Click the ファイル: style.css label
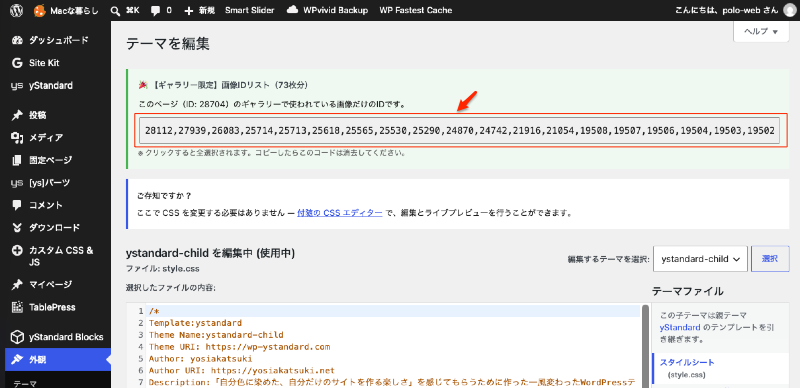 [x=162, y=268]
